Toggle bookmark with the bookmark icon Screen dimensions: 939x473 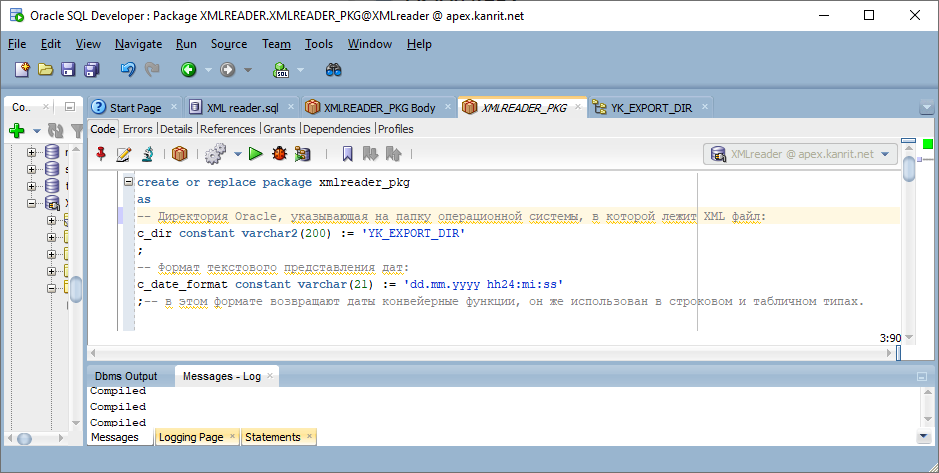pyautogui.click(x=347, y=154)
